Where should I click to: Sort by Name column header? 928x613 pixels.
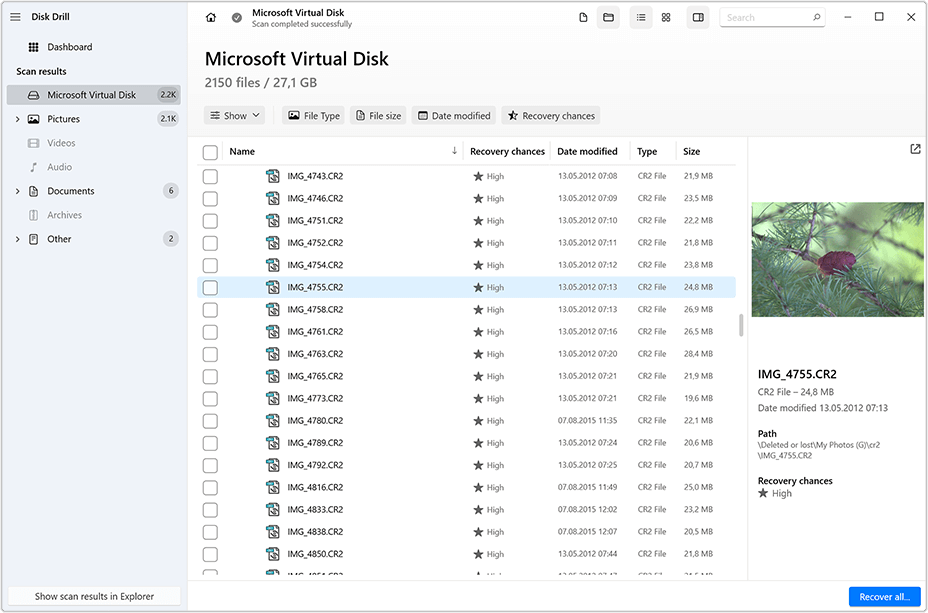coord(242,151)
